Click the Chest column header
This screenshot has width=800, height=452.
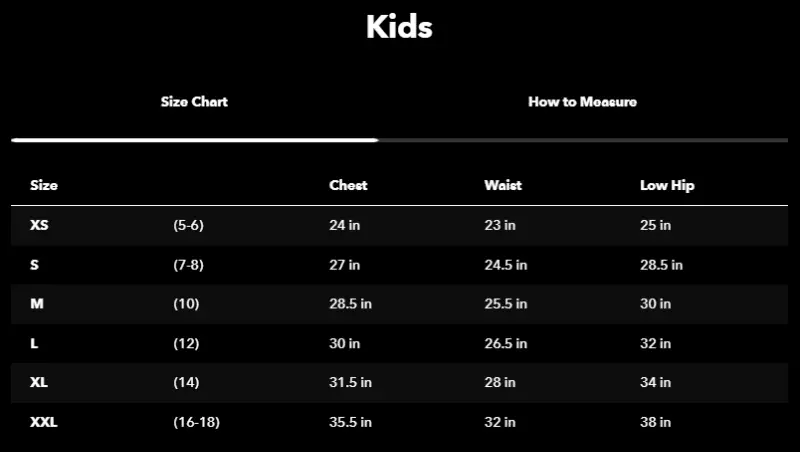click(348, 185)
